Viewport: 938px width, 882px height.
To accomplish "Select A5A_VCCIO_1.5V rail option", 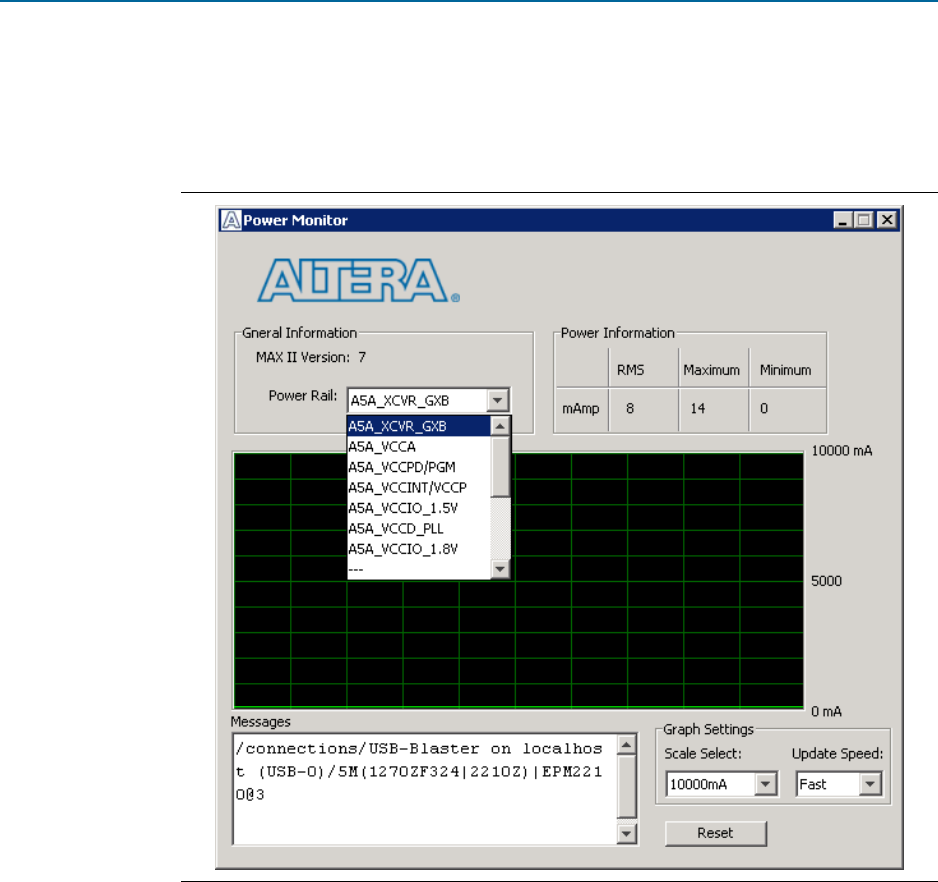I will pos(418,508).
